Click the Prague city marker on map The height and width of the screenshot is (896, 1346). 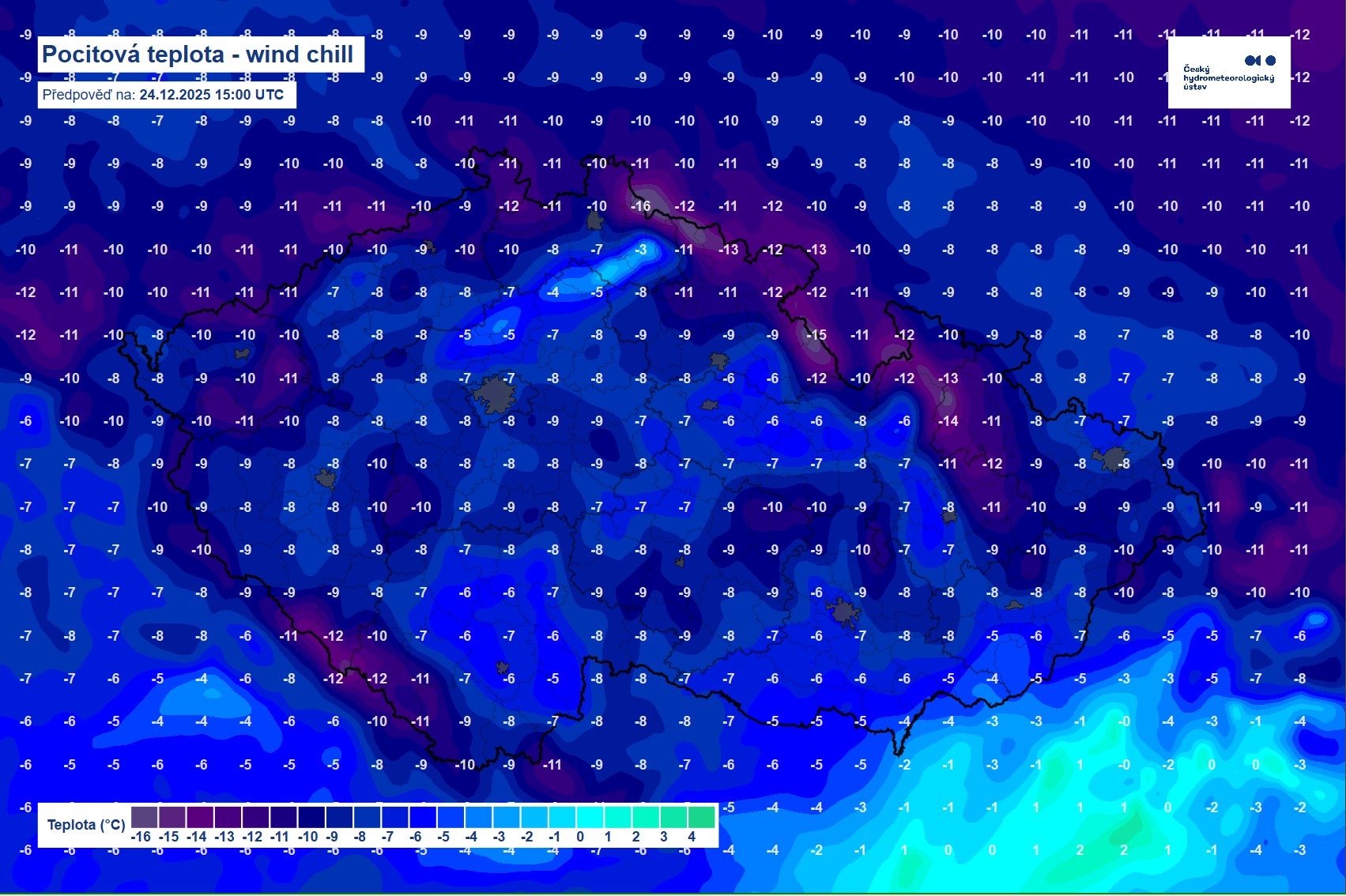495,394
